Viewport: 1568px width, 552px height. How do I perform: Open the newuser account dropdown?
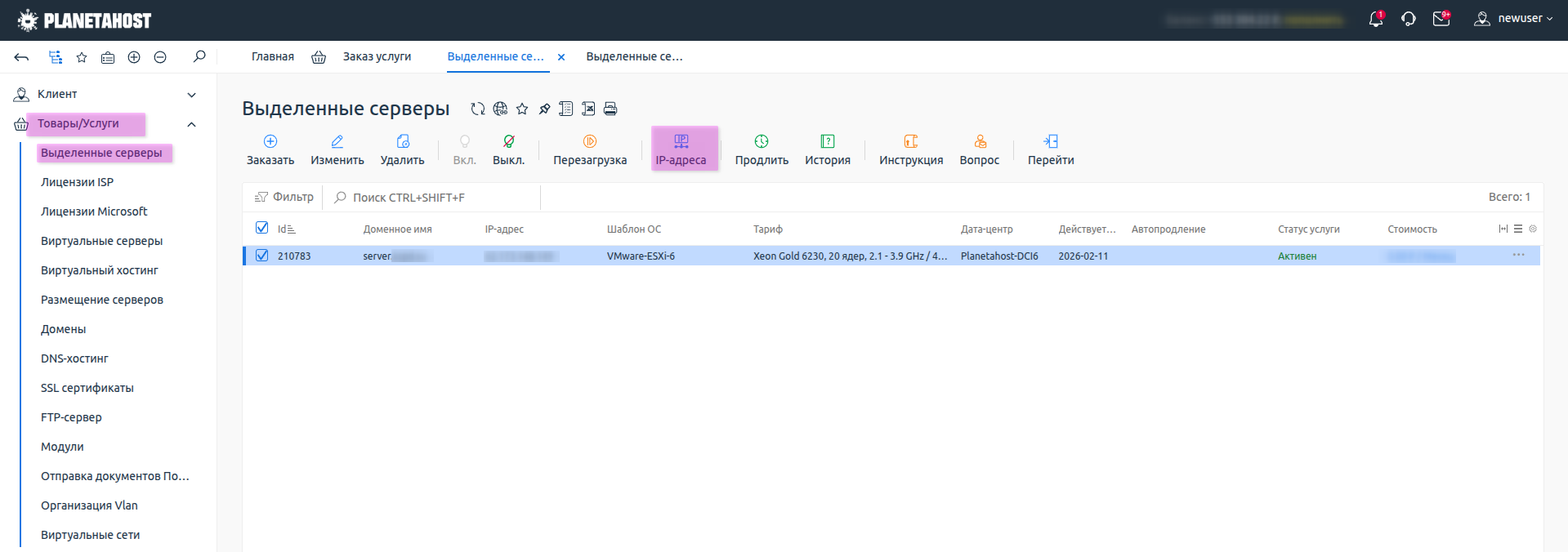point(1513,19)
